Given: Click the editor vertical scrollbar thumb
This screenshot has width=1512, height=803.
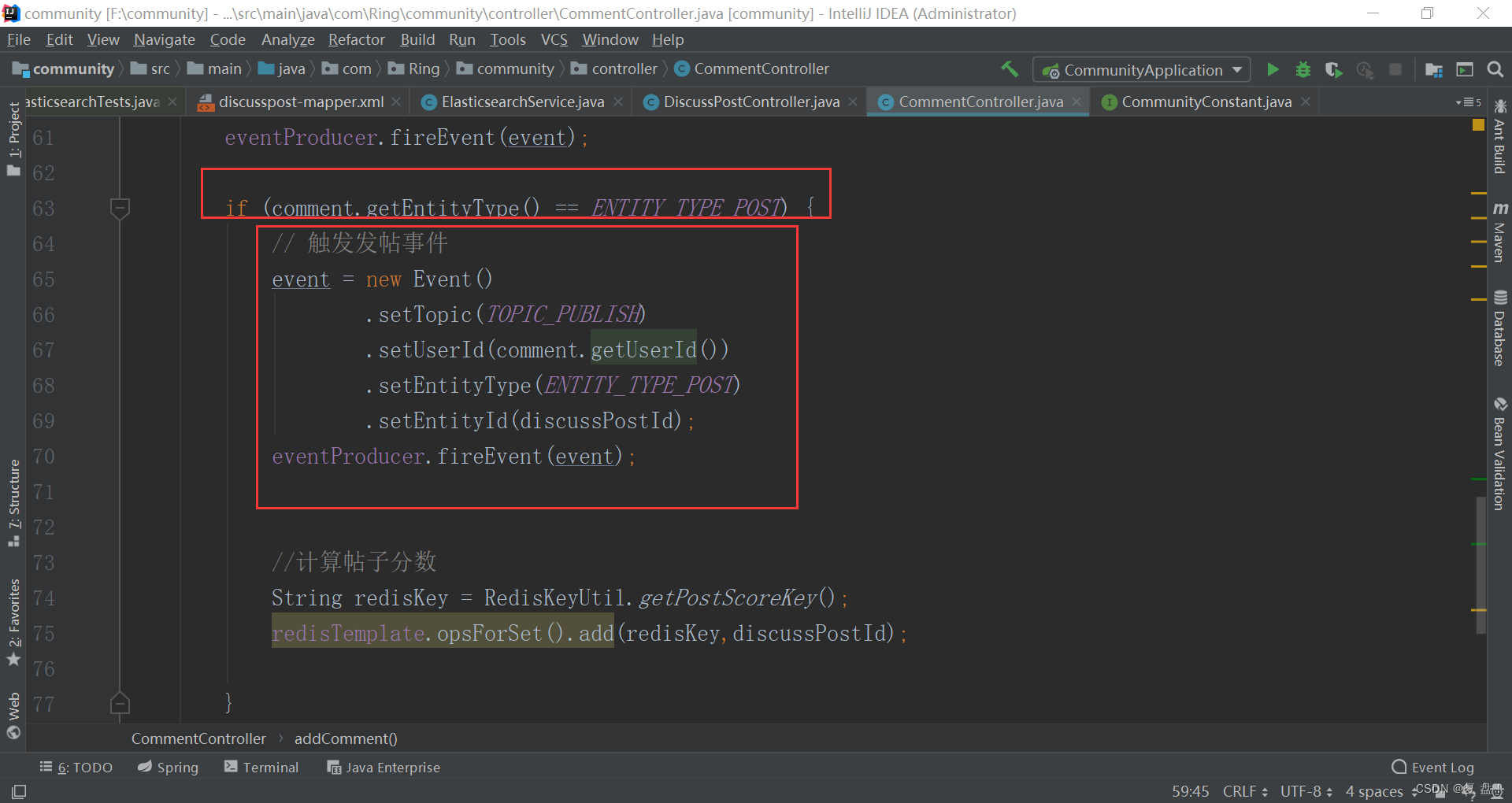Looking at the screenshot, I should click(1480, 565).
